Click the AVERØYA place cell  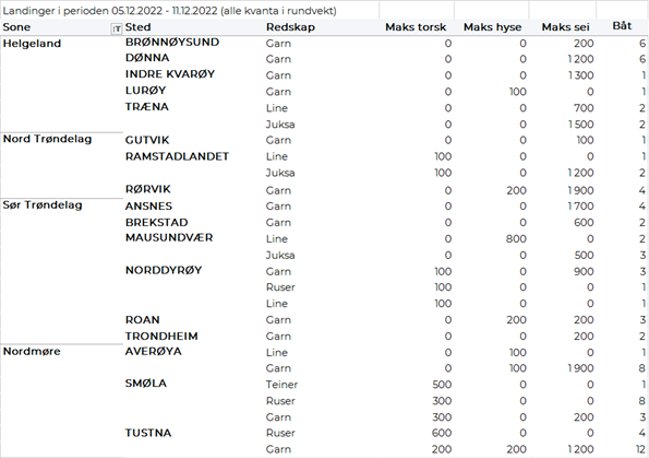[x=153, y=352]
